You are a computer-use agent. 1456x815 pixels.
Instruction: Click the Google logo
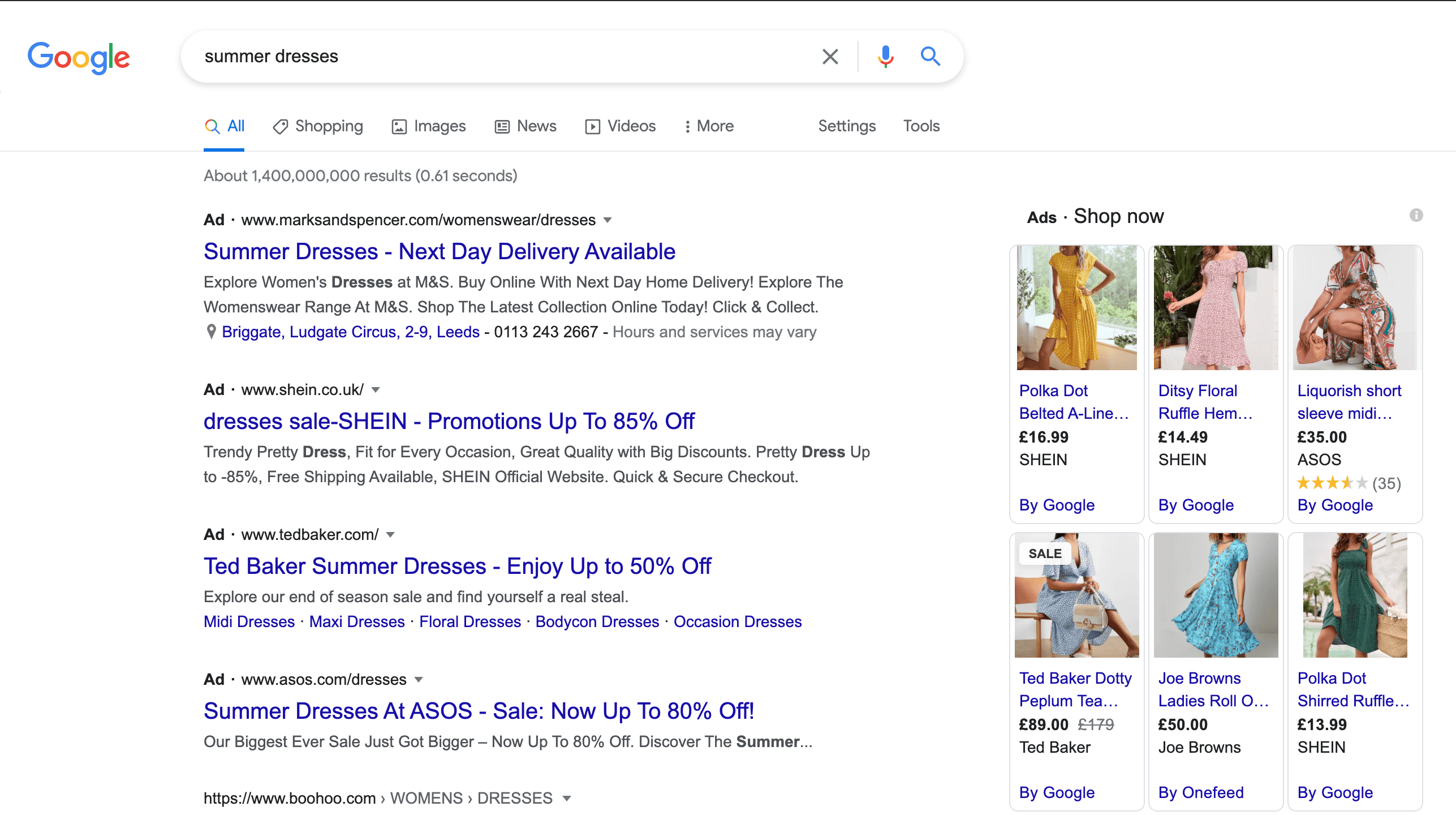(79, 57)
